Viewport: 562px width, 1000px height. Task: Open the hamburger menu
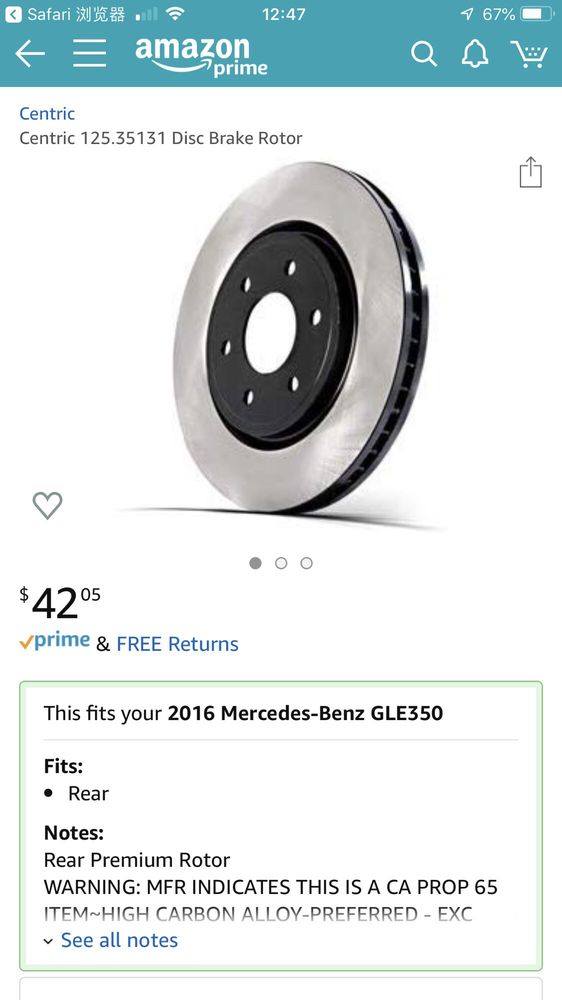coord(89,54)
